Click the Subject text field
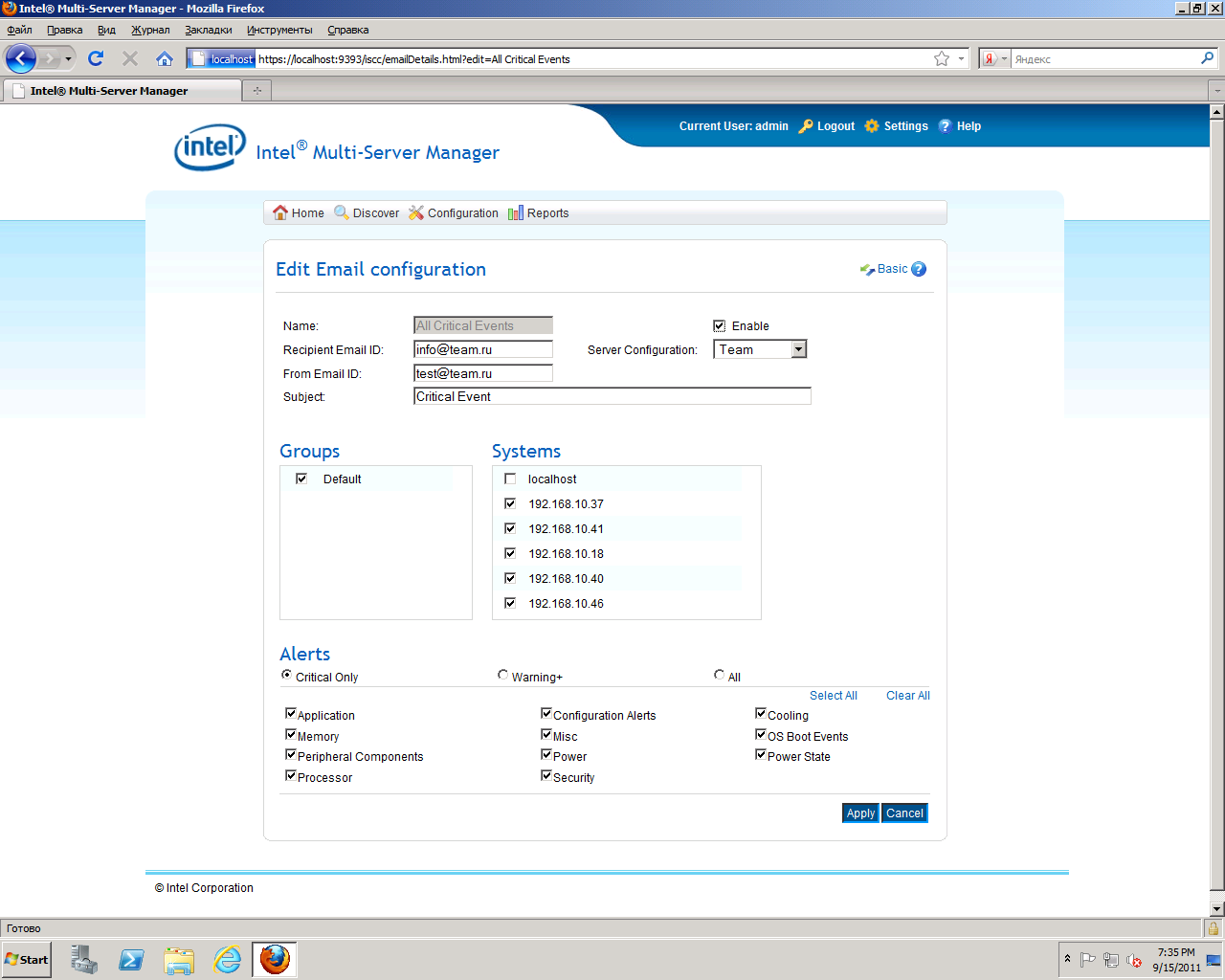Image resolution: width=1225 pixels, height=980 pixels. 612,396
